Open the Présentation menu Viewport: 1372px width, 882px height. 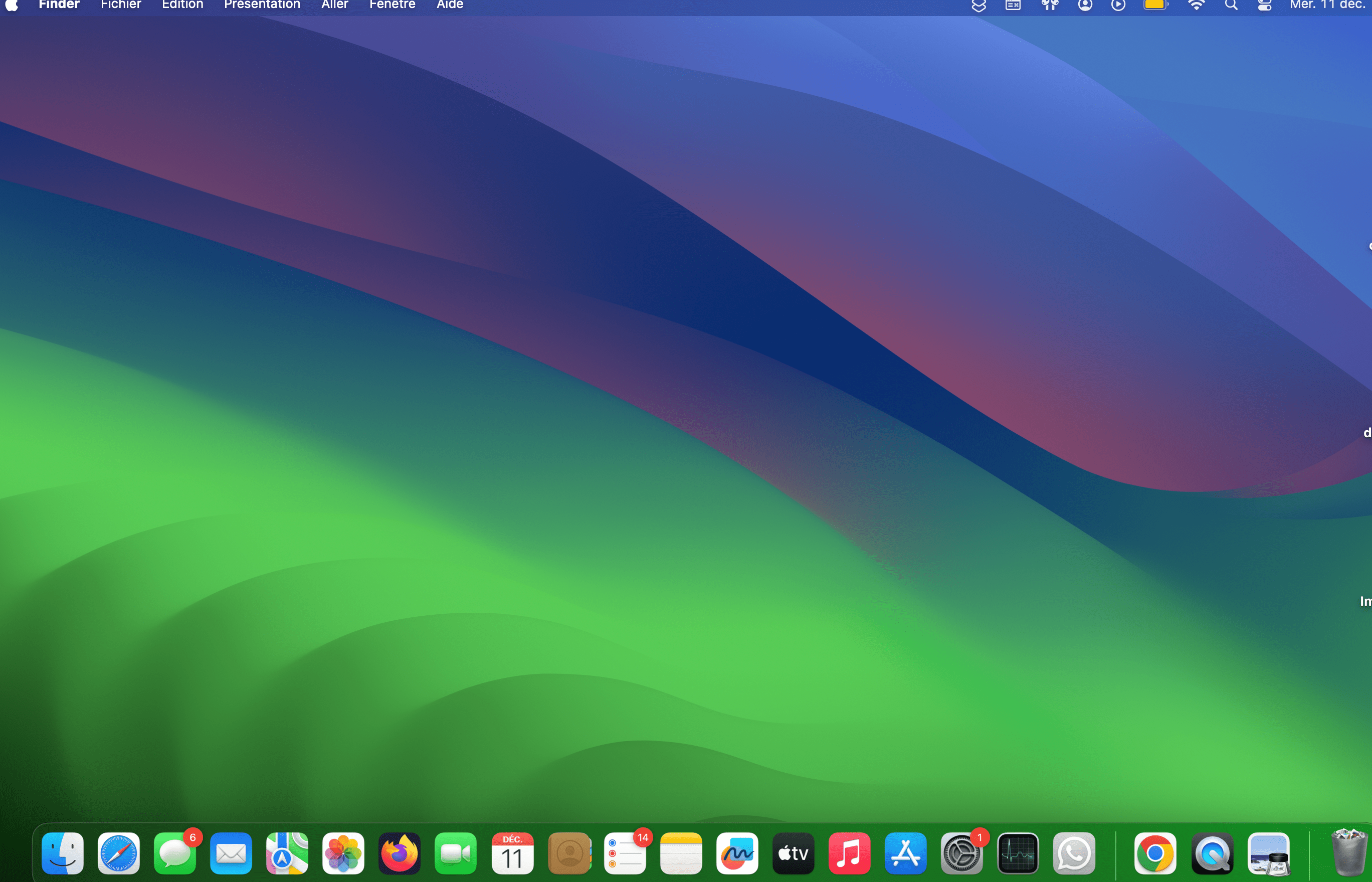pyautogui.click(x=262, y=5)
